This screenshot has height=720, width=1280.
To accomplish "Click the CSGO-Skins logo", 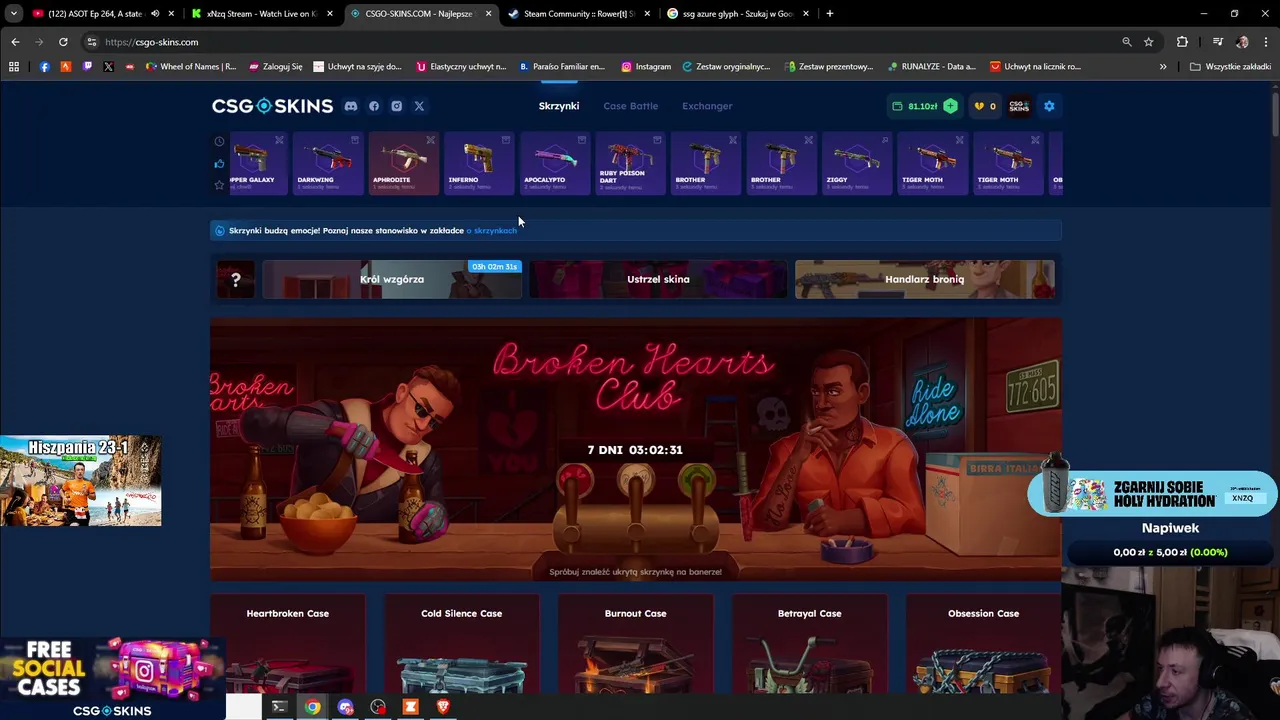I will click(272, 106).
